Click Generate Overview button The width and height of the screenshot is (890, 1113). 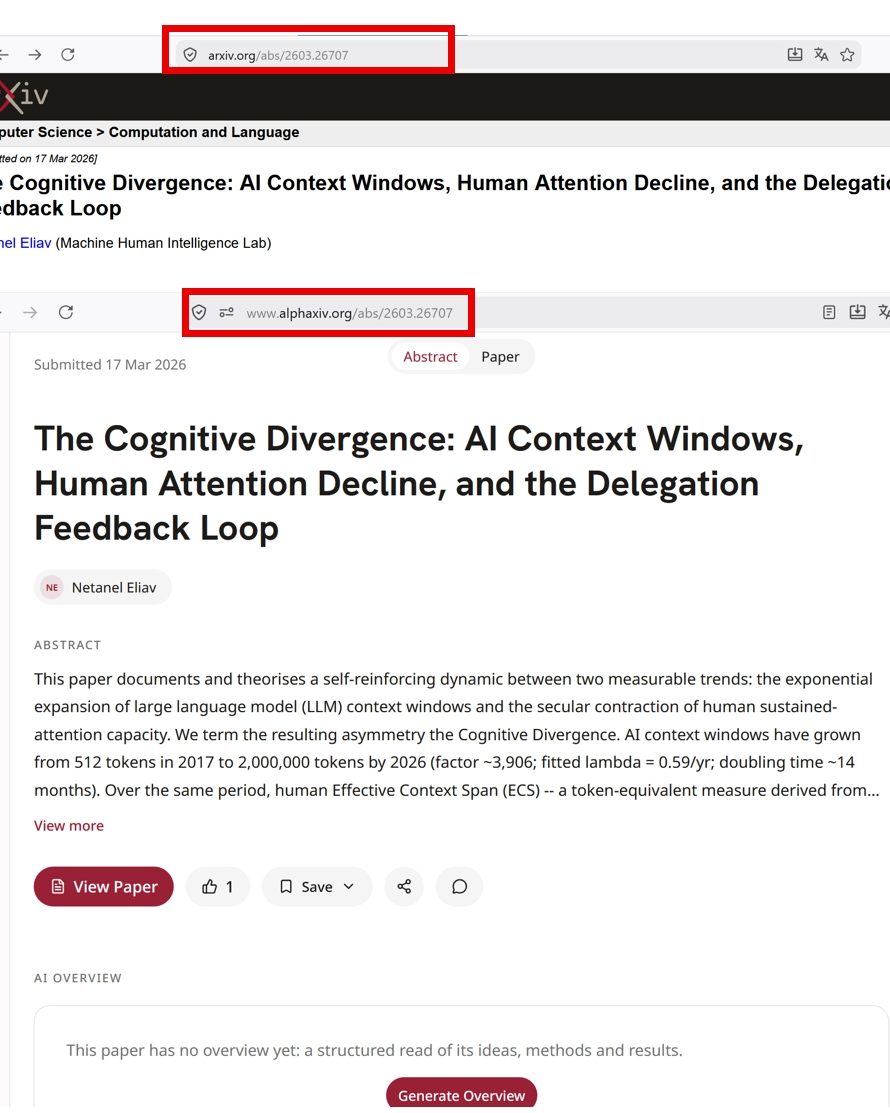tap(461, 1095)
